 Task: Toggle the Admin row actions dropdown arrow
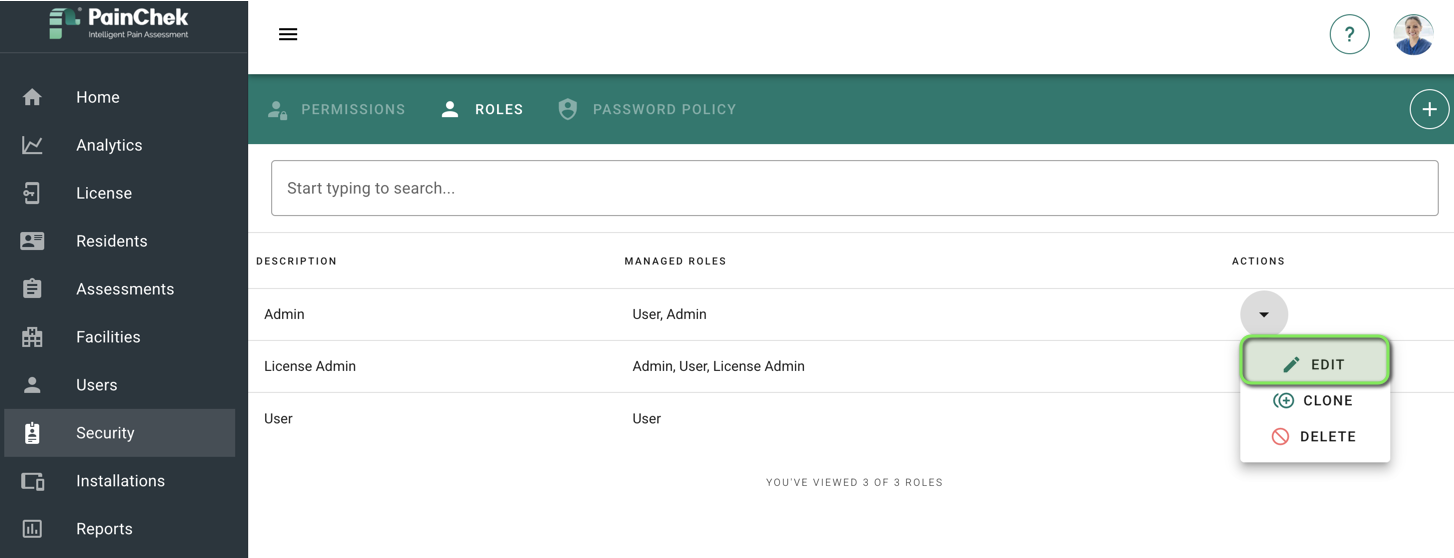pyautogui.click(x=1264, y=314)
